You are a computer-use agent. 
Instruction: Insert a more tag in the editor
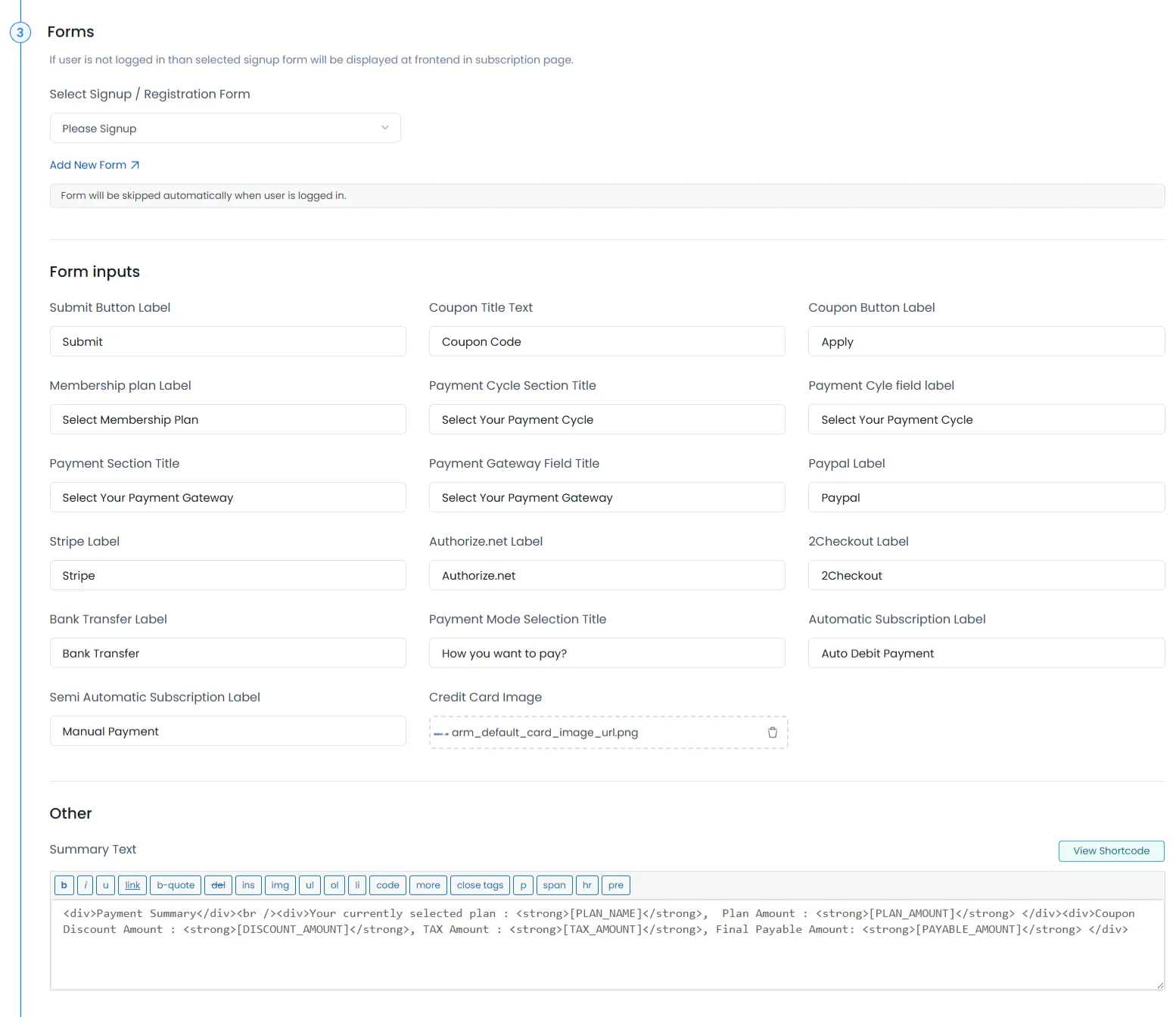tap(428, 885)
